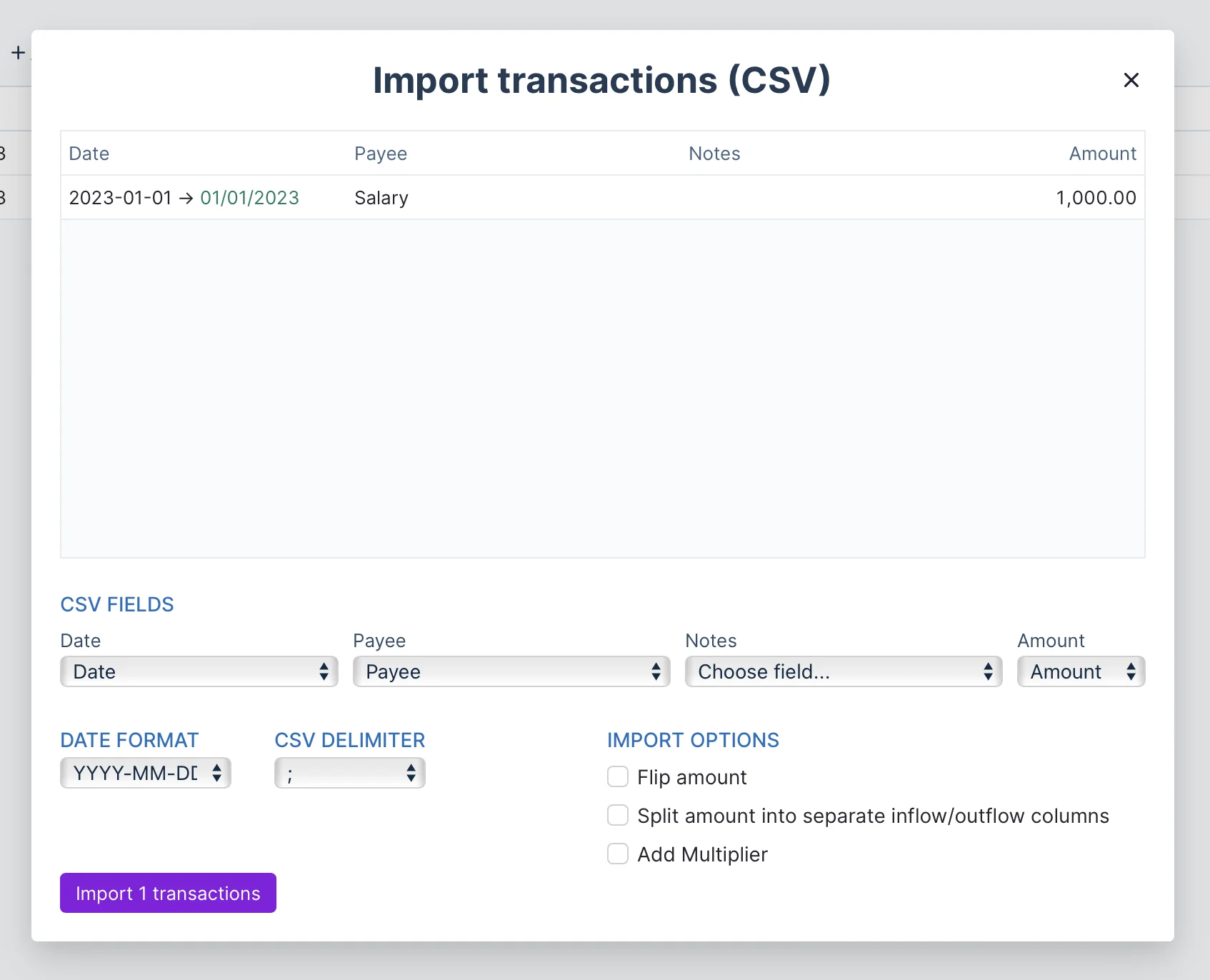Select the Salary preview row

[x=381, y=198]
